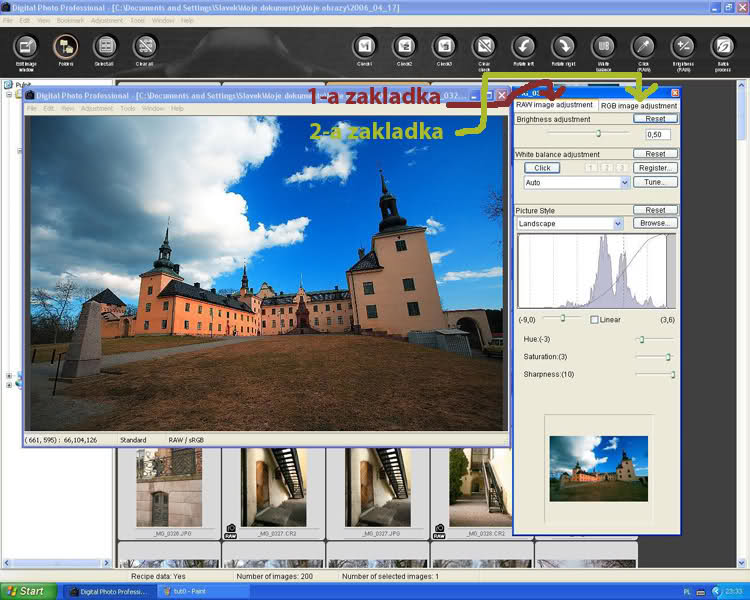Click Browse... for Picture Style

point(655,223)
